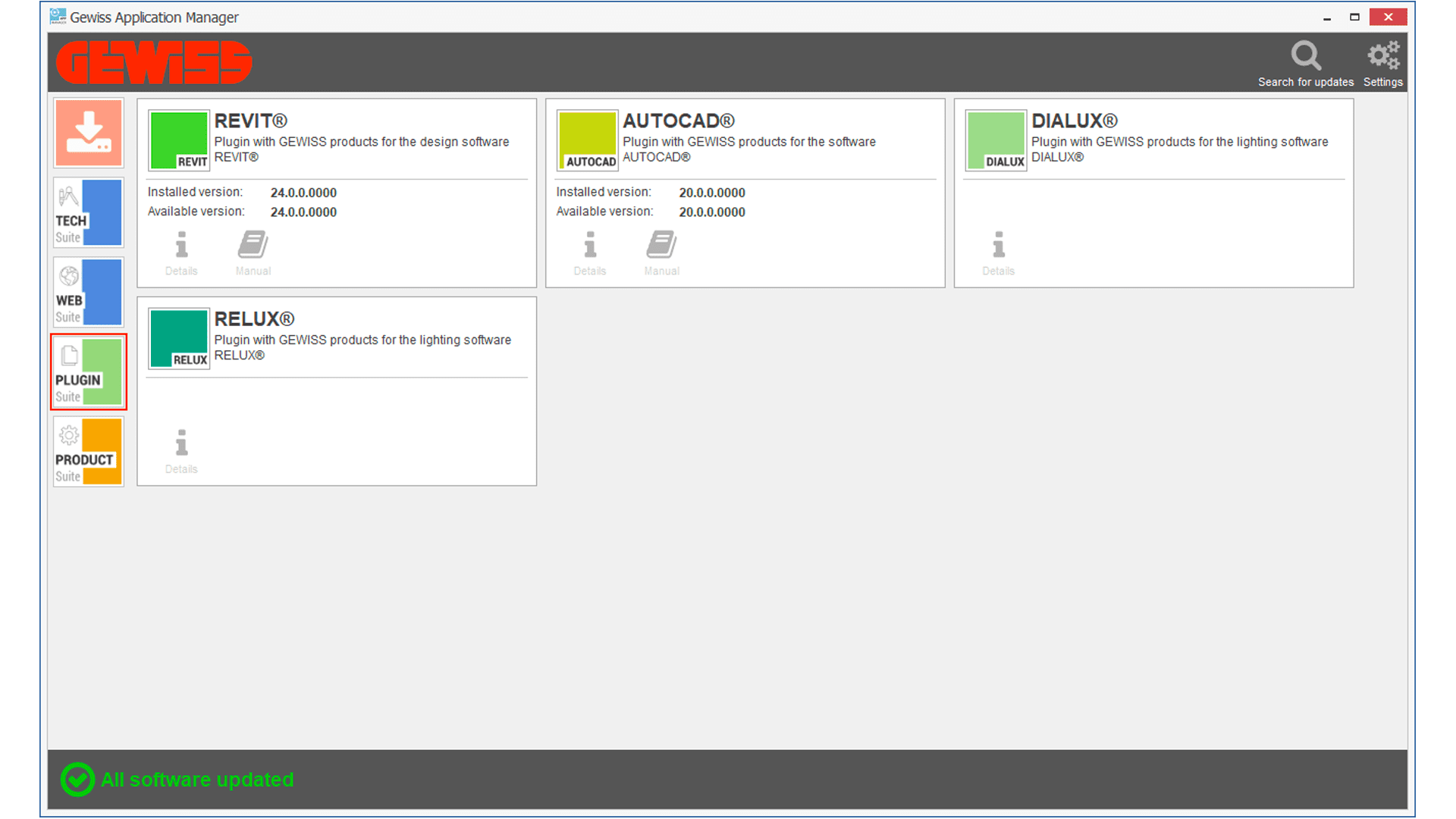Minimize the Gewiss Application Manager window
The image size is (1456, 819).
tap(1327, 17)
